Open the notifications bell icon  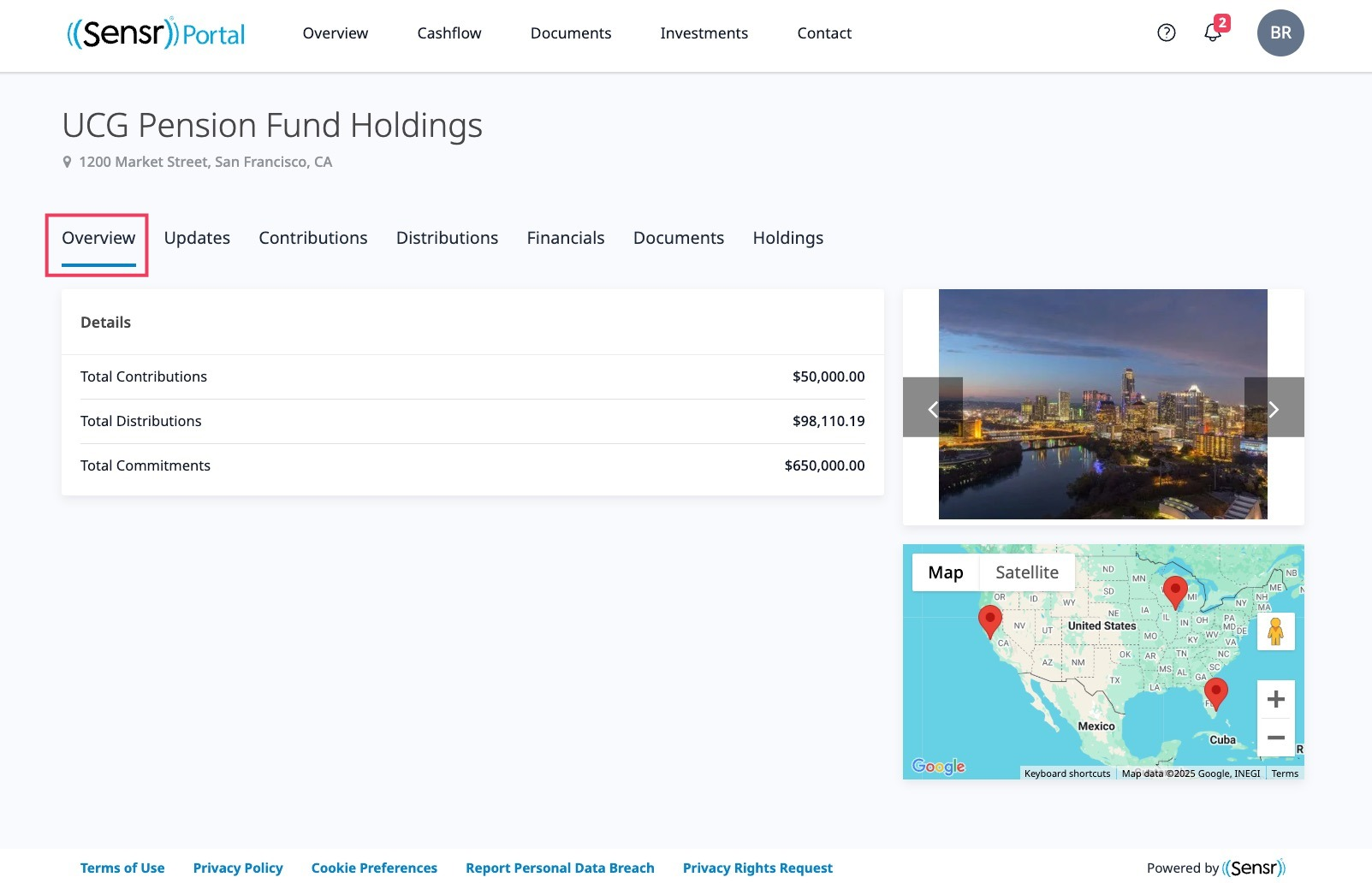coord(1213,33)
